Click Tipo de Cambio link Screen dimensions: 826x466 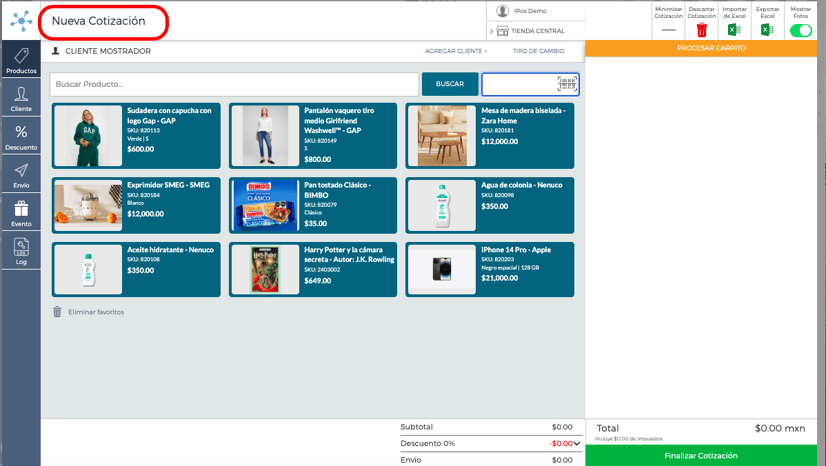pos(538,51)
